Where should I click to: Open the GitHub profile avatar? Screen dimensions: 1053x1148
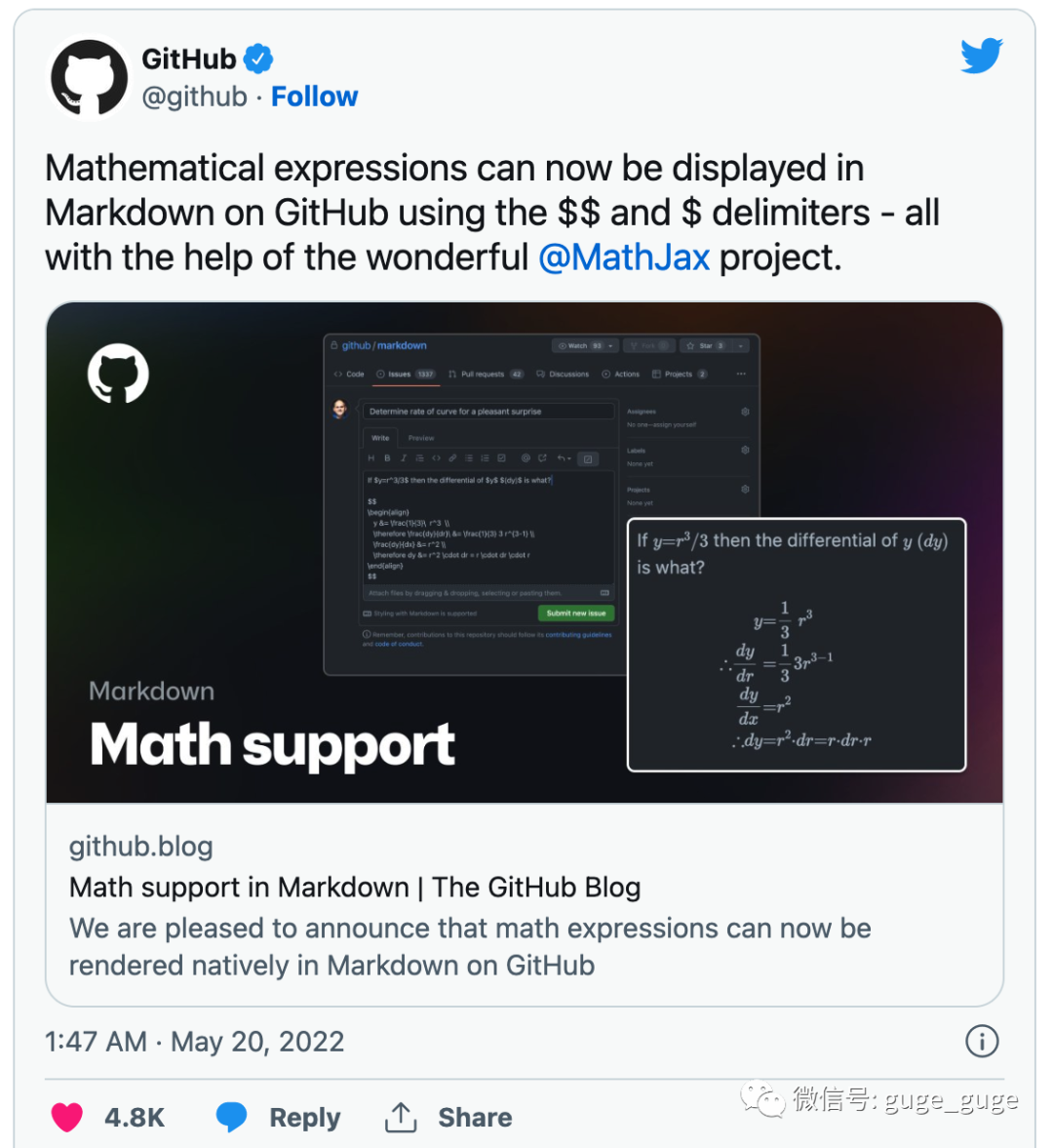point(90,78)
